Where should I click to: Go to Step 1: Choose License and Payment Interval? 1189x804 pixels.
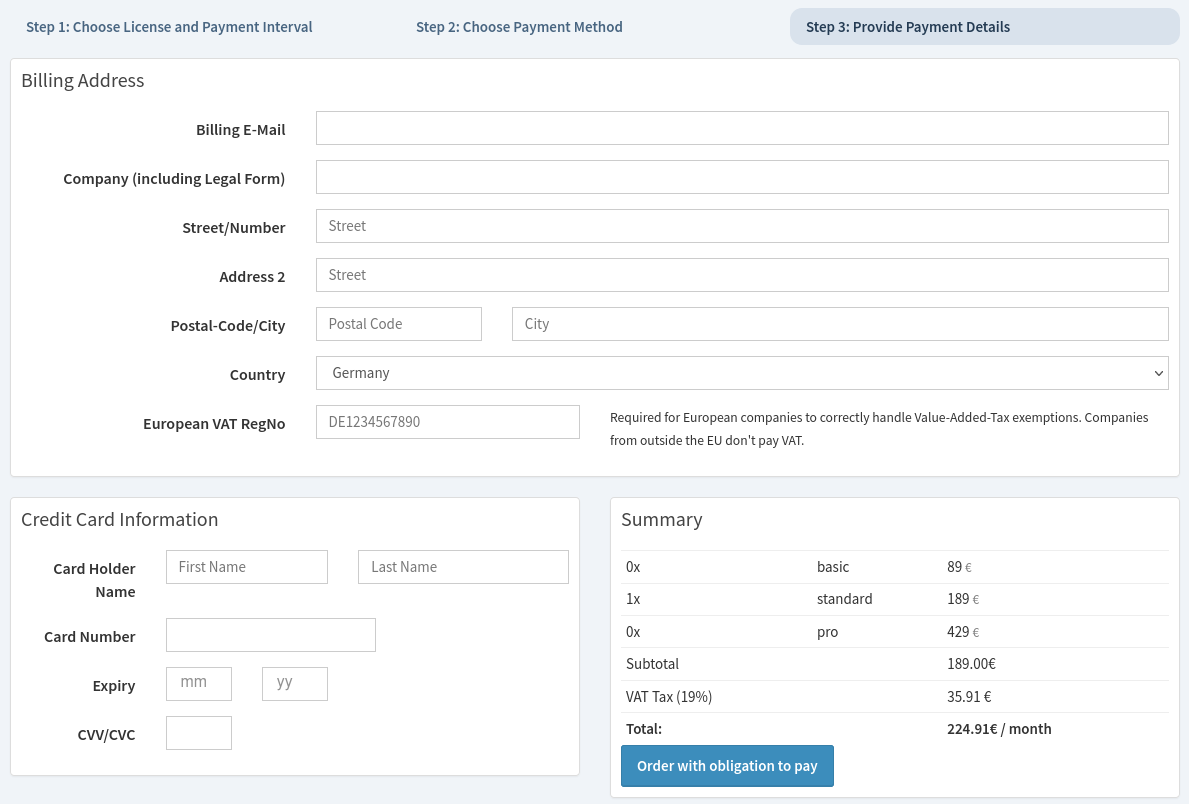click(169, 27)
